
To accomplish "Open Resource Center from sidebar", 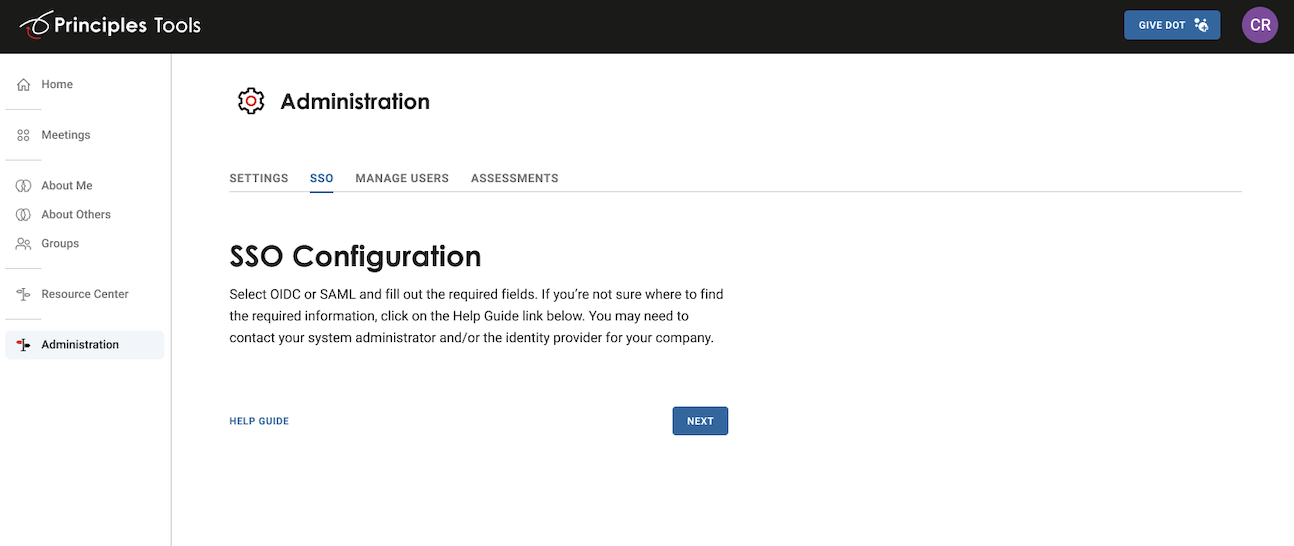I will click(x=84, y=294).
